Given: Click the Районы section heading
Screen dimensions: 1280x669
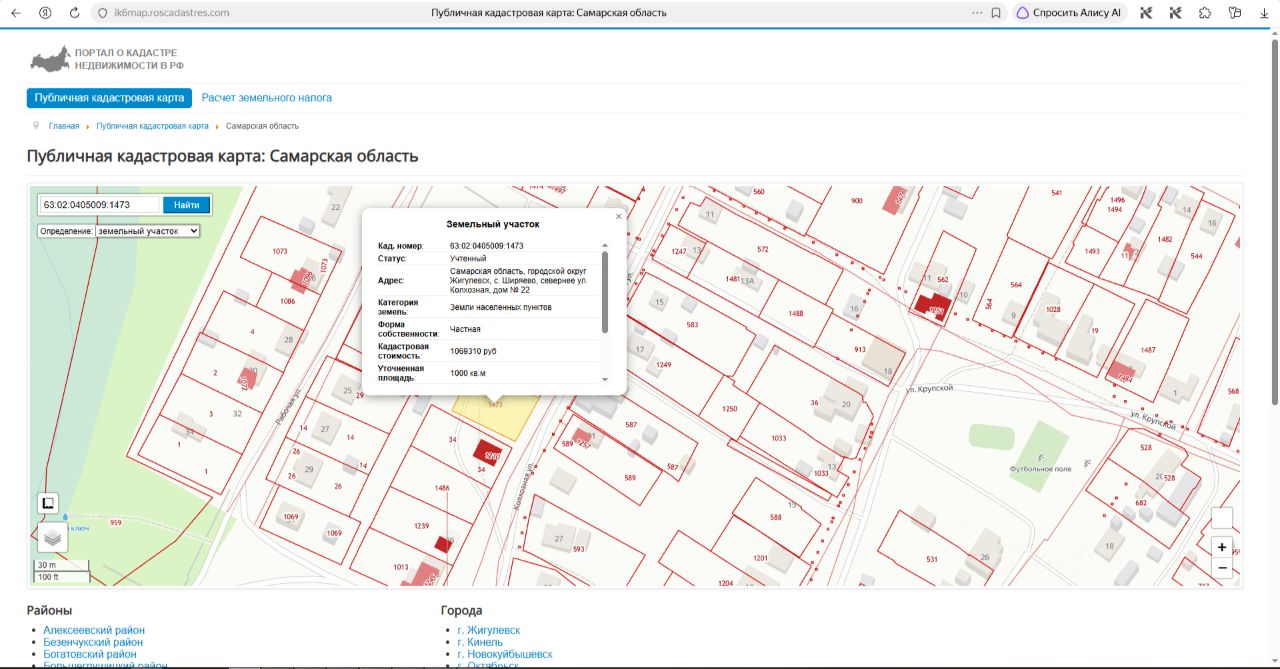Looking at the screenshot, I should click(49, 610).
